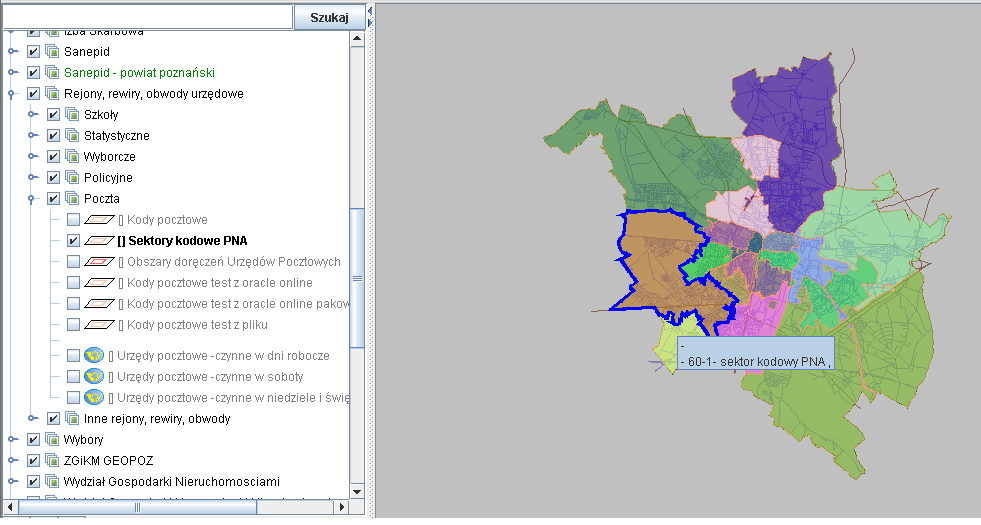
Task: Click the Obszary doręczeń Urzędów Pocztowych icon
Action: [99, 262]
